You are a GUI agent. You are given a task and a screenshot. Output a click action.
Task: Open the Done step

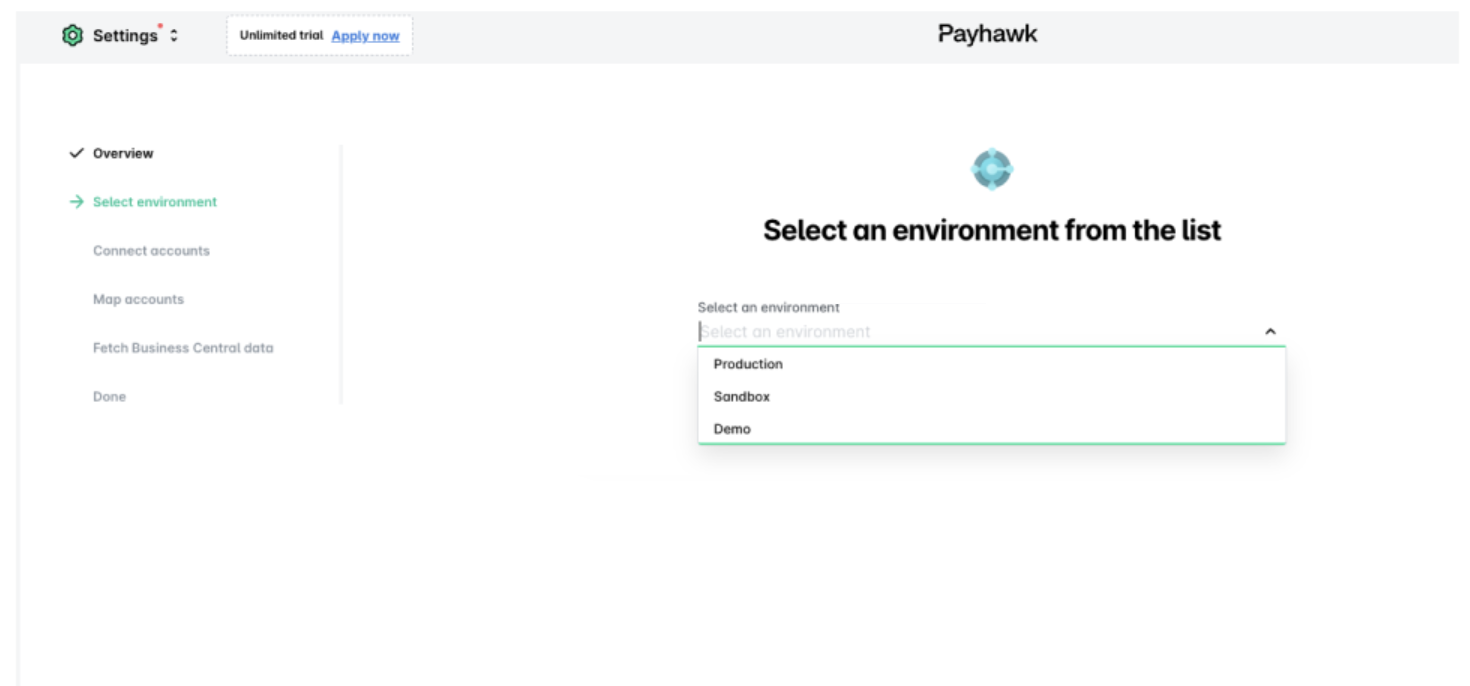pyautogui.click(x=109, y=397)
